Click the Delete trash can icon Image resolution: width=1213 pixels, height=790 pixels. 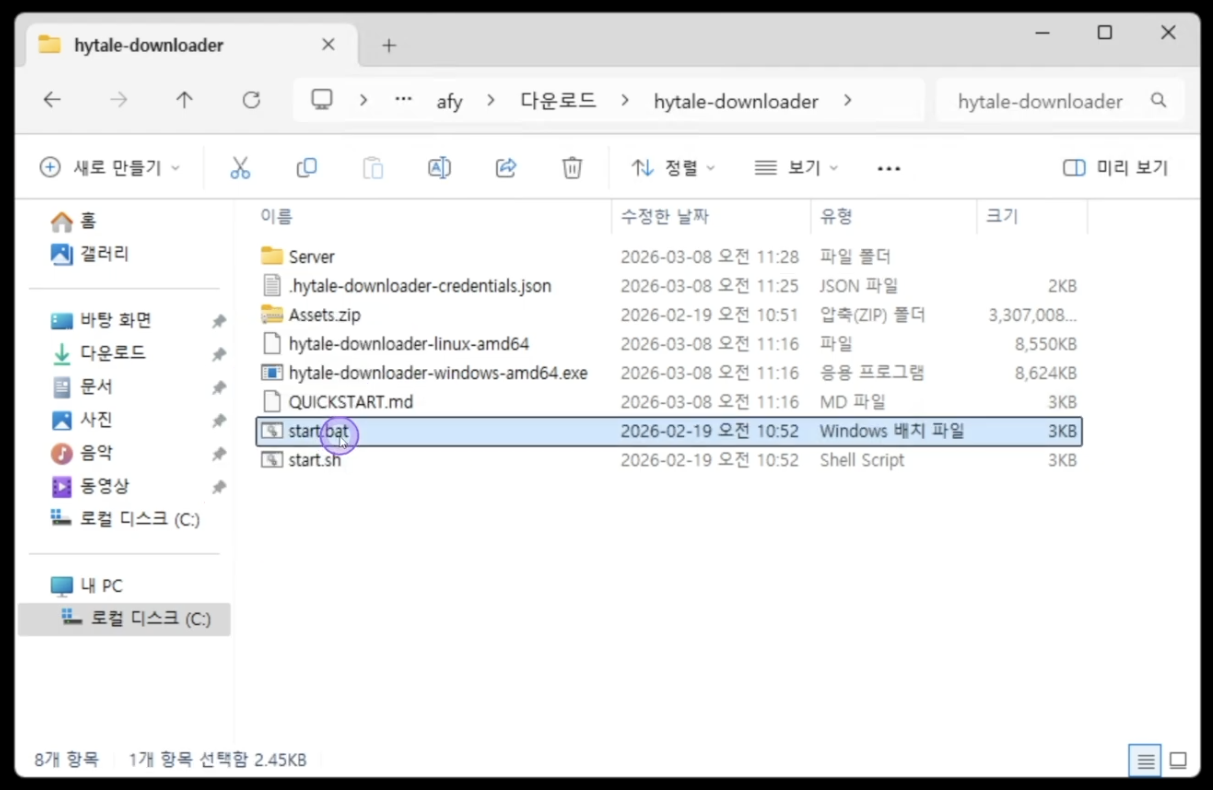coord(572,168)
